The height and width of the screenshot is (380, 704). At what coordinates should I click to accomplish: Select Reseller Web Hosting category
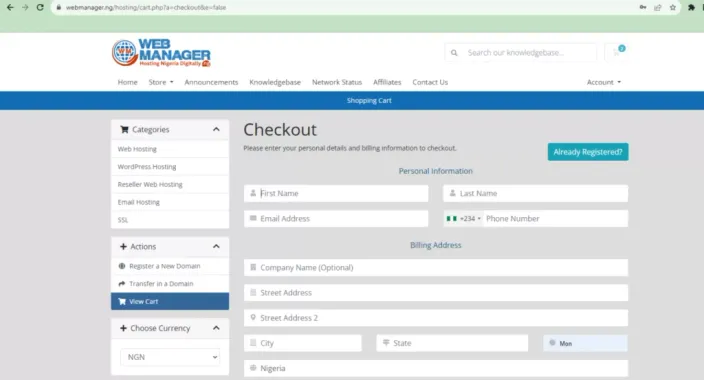coord(170,185)
